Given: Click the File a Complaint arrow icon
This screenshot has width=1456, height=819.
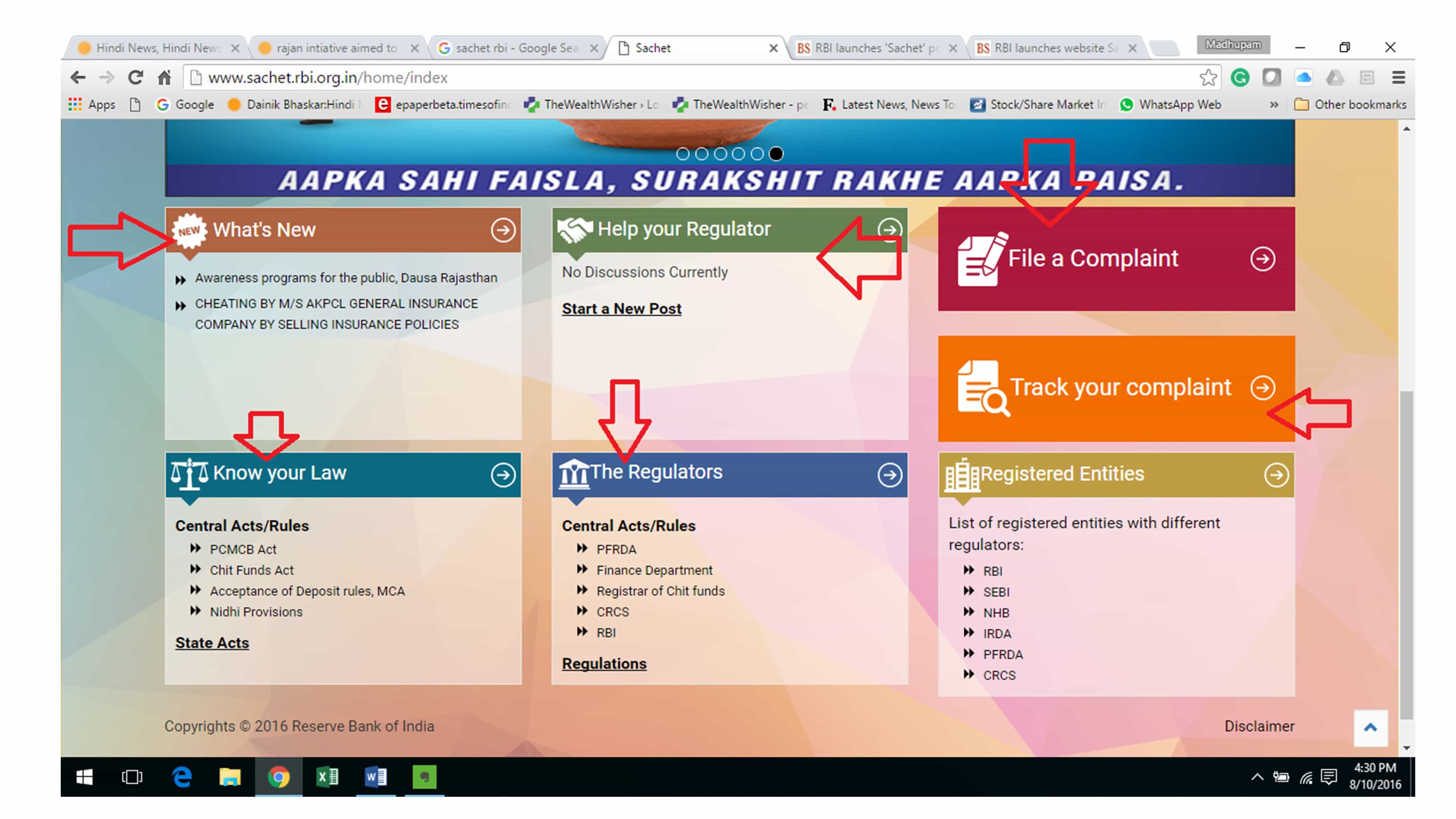Looking at the screenshot, I should point(1262,259).
